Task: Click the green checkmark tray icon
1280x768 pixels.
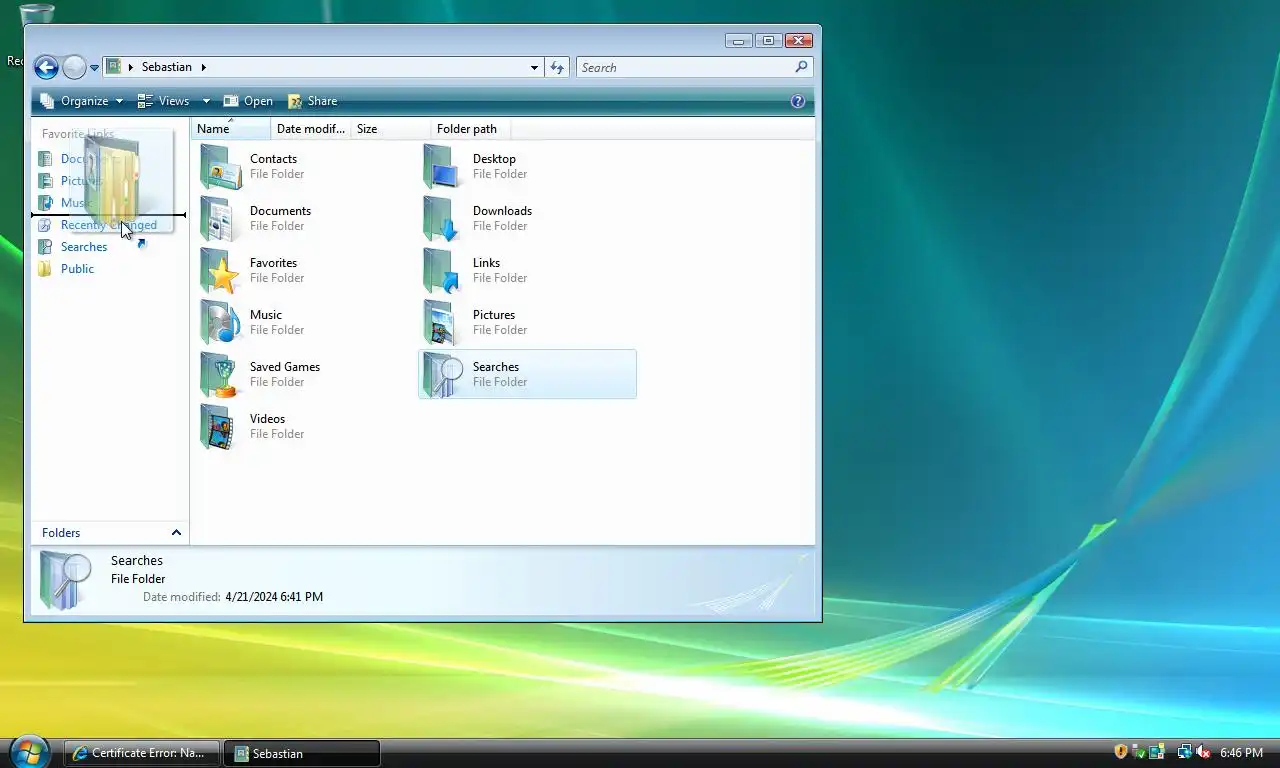Action: pyautogui.click(x=1139, y=752)
